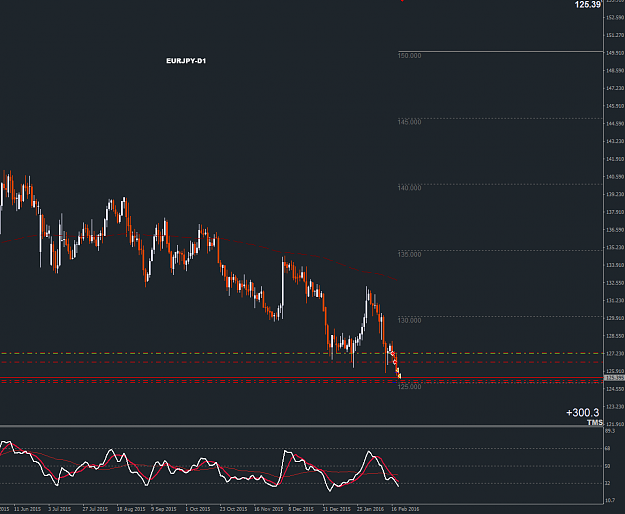The width and height of the screenshot is (625, 514).
Task: Click the 135.230 price axis label
Action: point(615,247)
